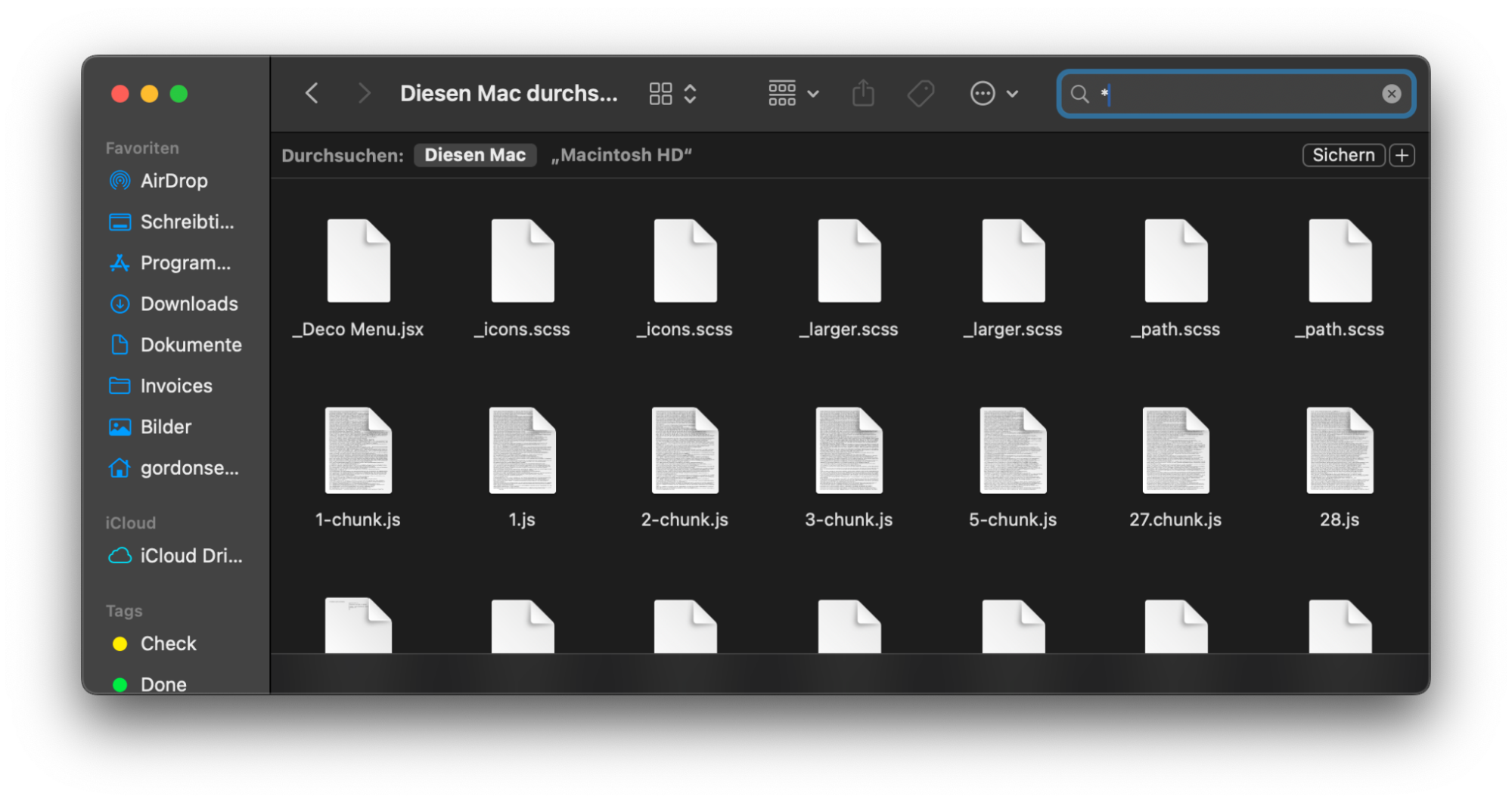Open iCloud Drive from sidebar
This screenshot has width=1512, height=803.
click(x=191, y=556)
